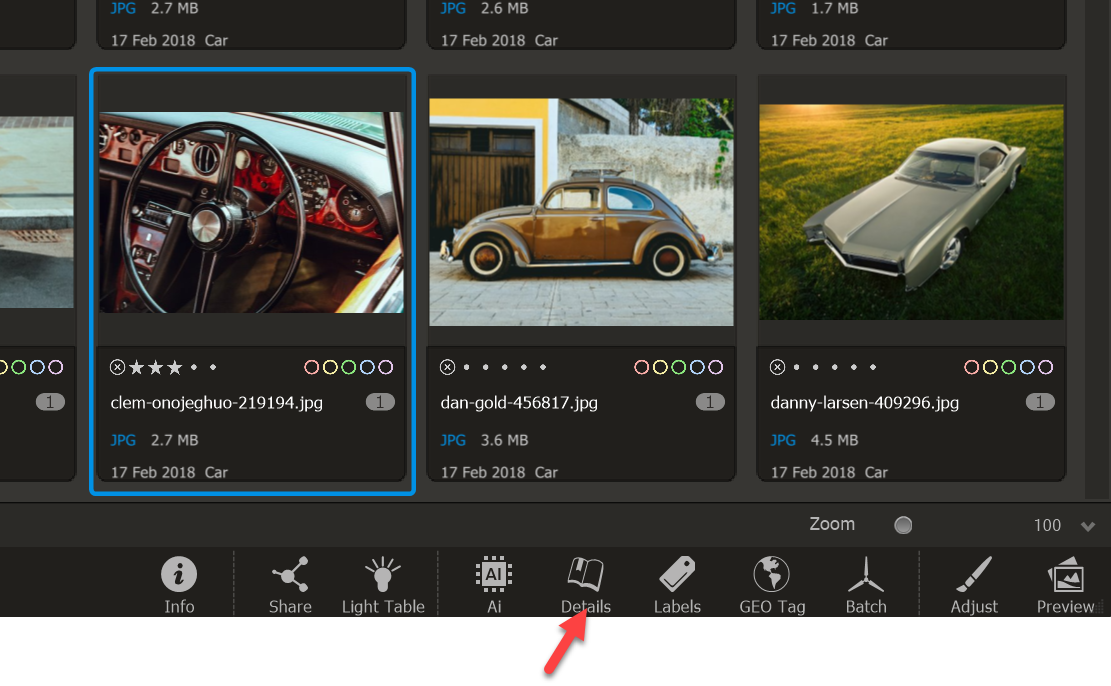The width and height of the screenshot is (1111, 686).
Task: Toggle blue color label on dan-gold-456817.jpg
Action: click(x=697, y=367)
